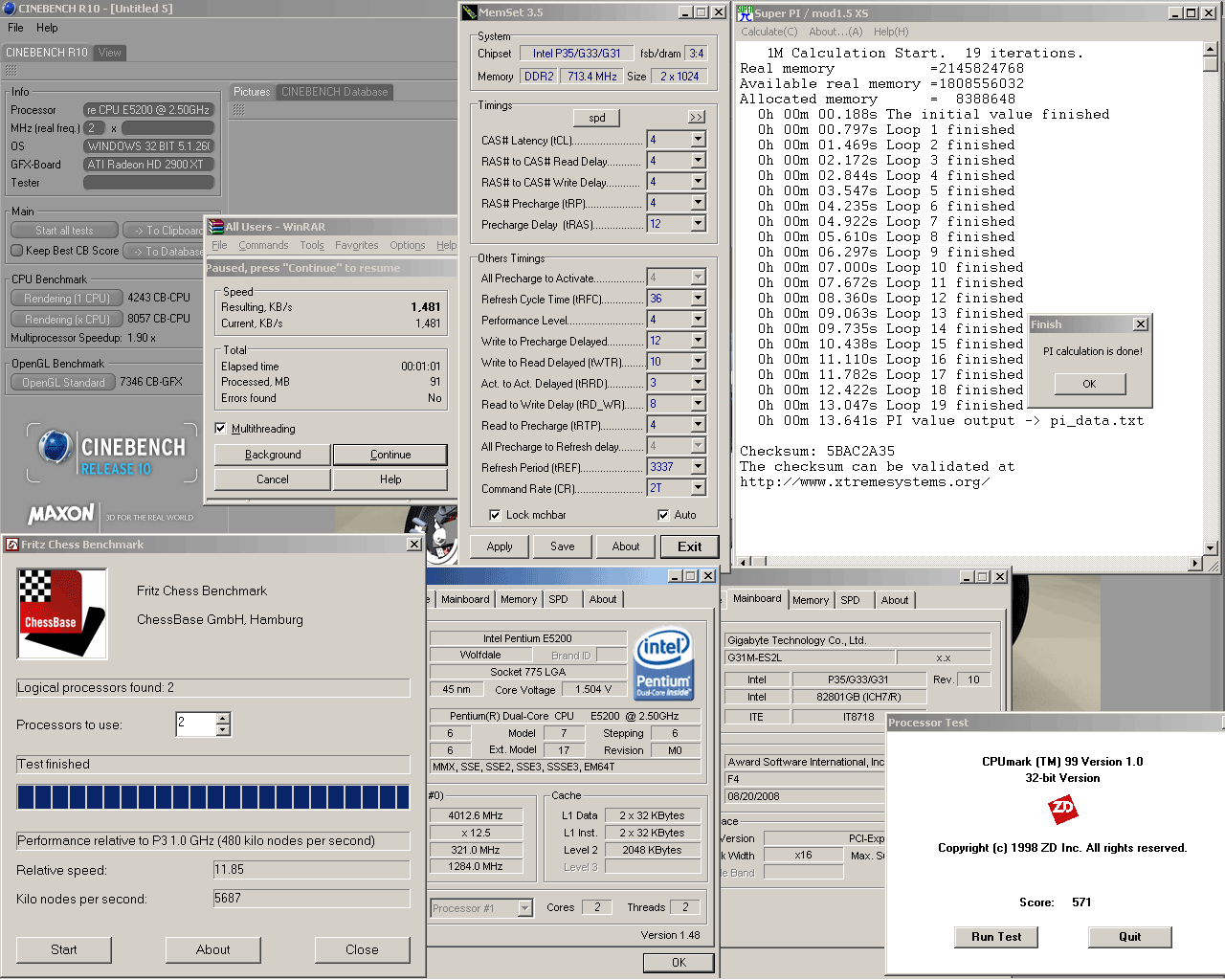Click the CINEBENCH R10 title bar icon
The image size is (1225, 980).
coord(10,9)
